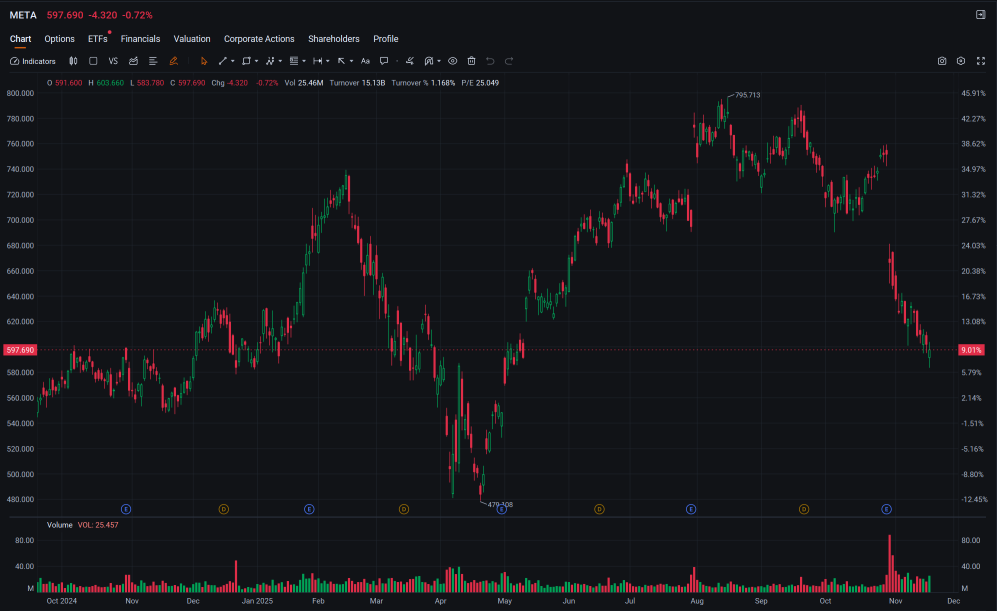Open the Financials tab
The image size is (997, 611).
(x=141, y=39)
